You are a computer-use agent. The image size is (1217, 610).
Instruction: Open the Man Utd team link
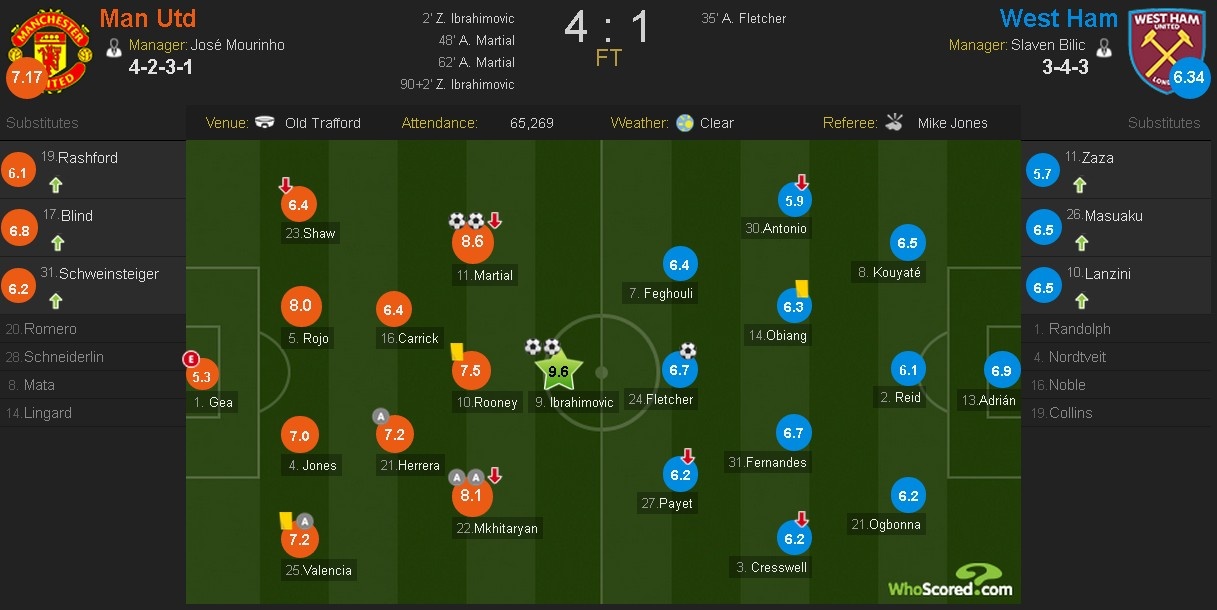point(148,19)
